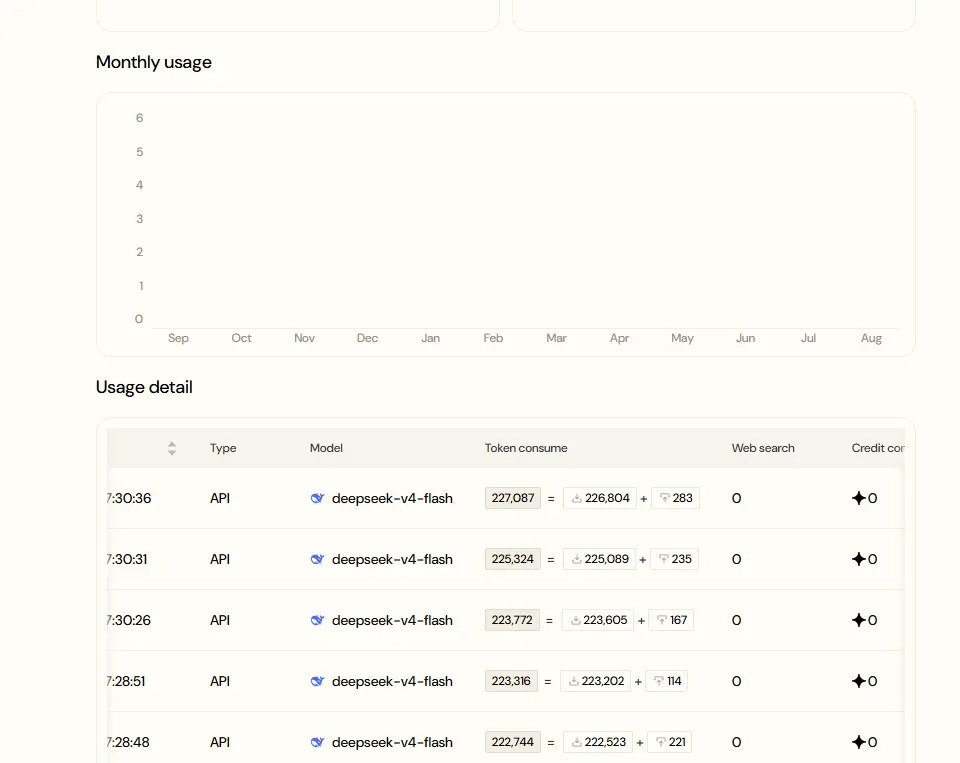Click the Model column header

tap(326, 448)
